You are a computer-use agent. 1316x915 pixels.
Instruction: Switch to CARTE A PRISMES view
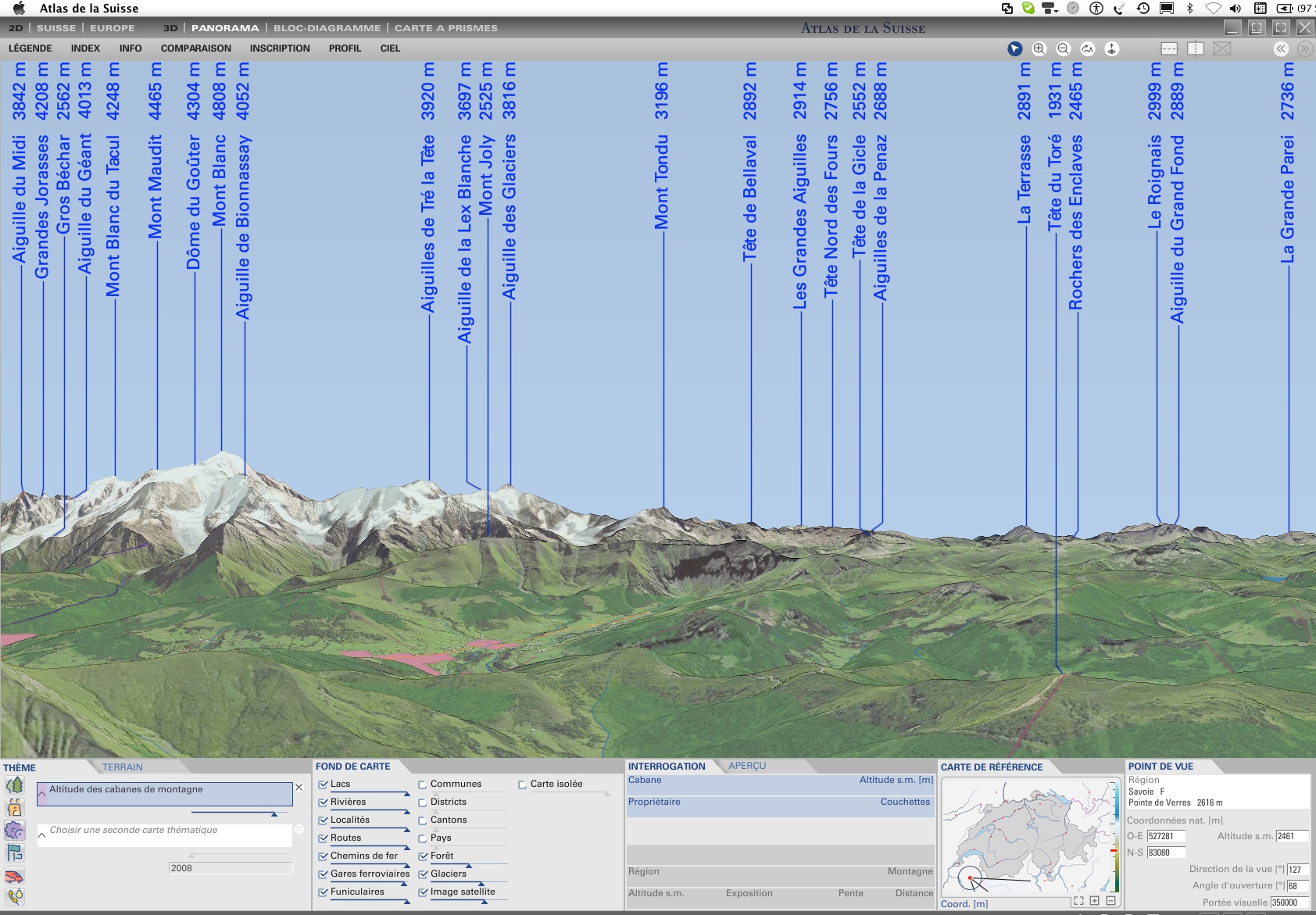tap(445, 28)
